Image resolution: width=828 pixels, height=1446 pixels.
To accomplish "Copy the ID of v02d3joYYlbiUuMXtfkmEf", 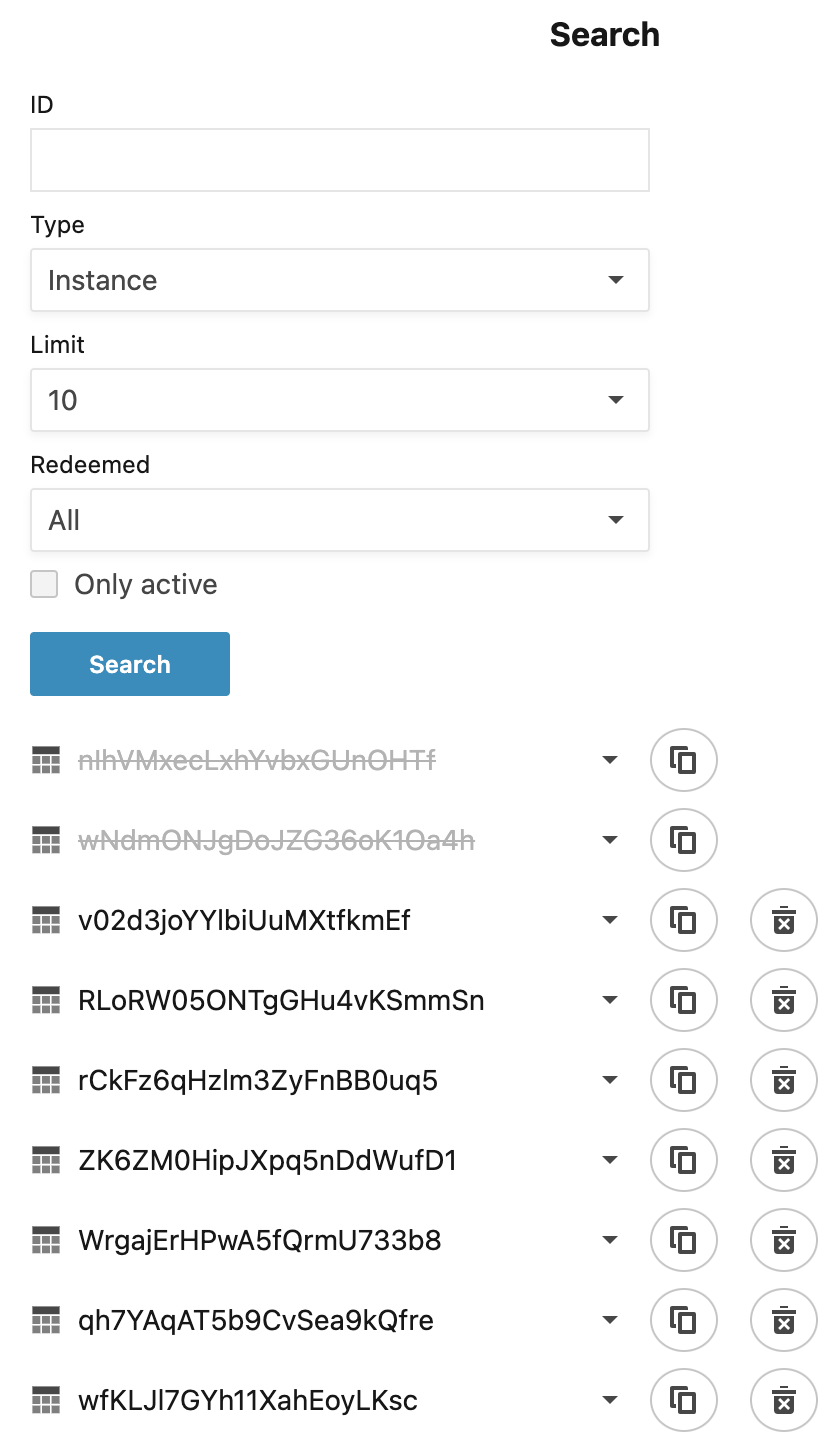I will tap(684, 920).
